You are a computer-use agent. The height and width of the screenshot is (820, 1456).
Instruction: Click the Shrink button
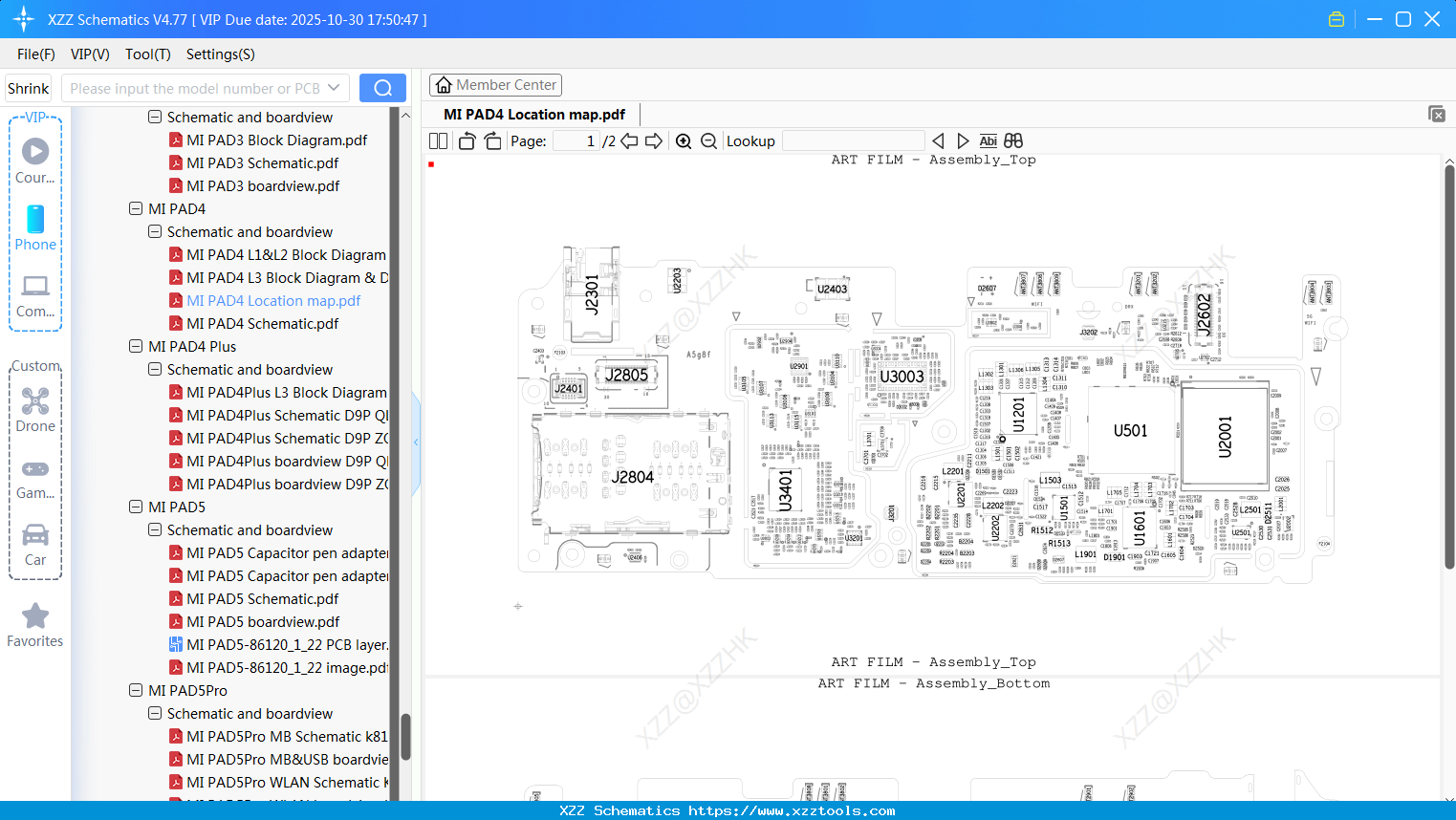click(27, 87)
